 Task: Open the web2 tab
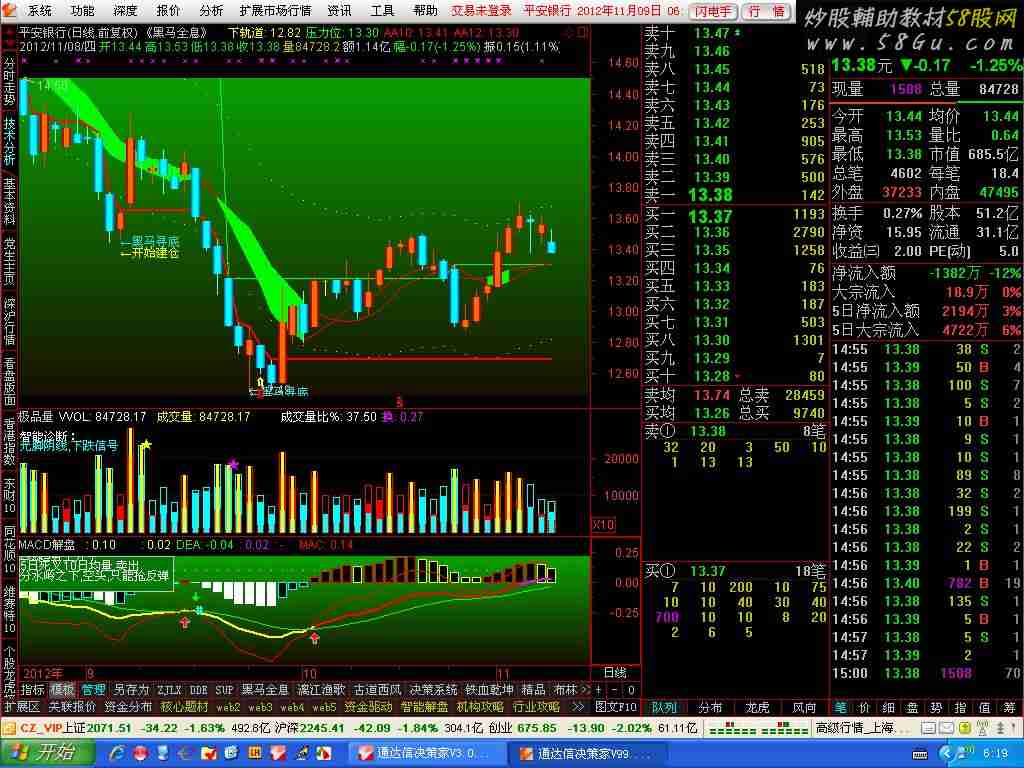tap(229, 707)
